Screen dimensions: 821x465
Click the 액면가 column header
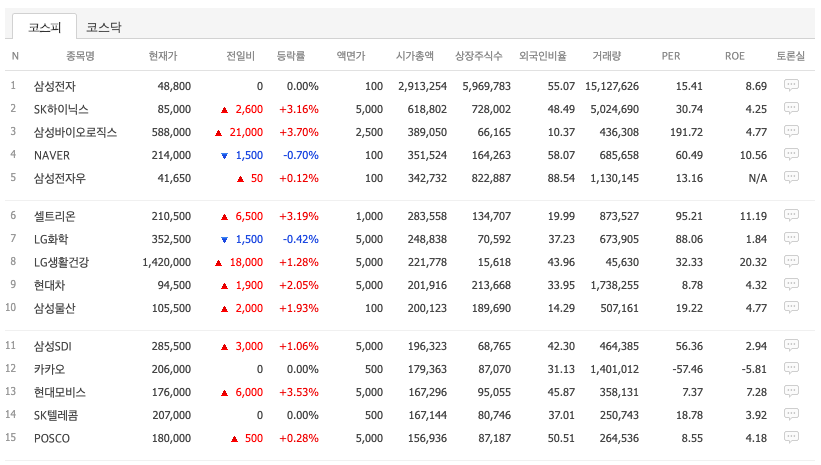coord(351,56)
